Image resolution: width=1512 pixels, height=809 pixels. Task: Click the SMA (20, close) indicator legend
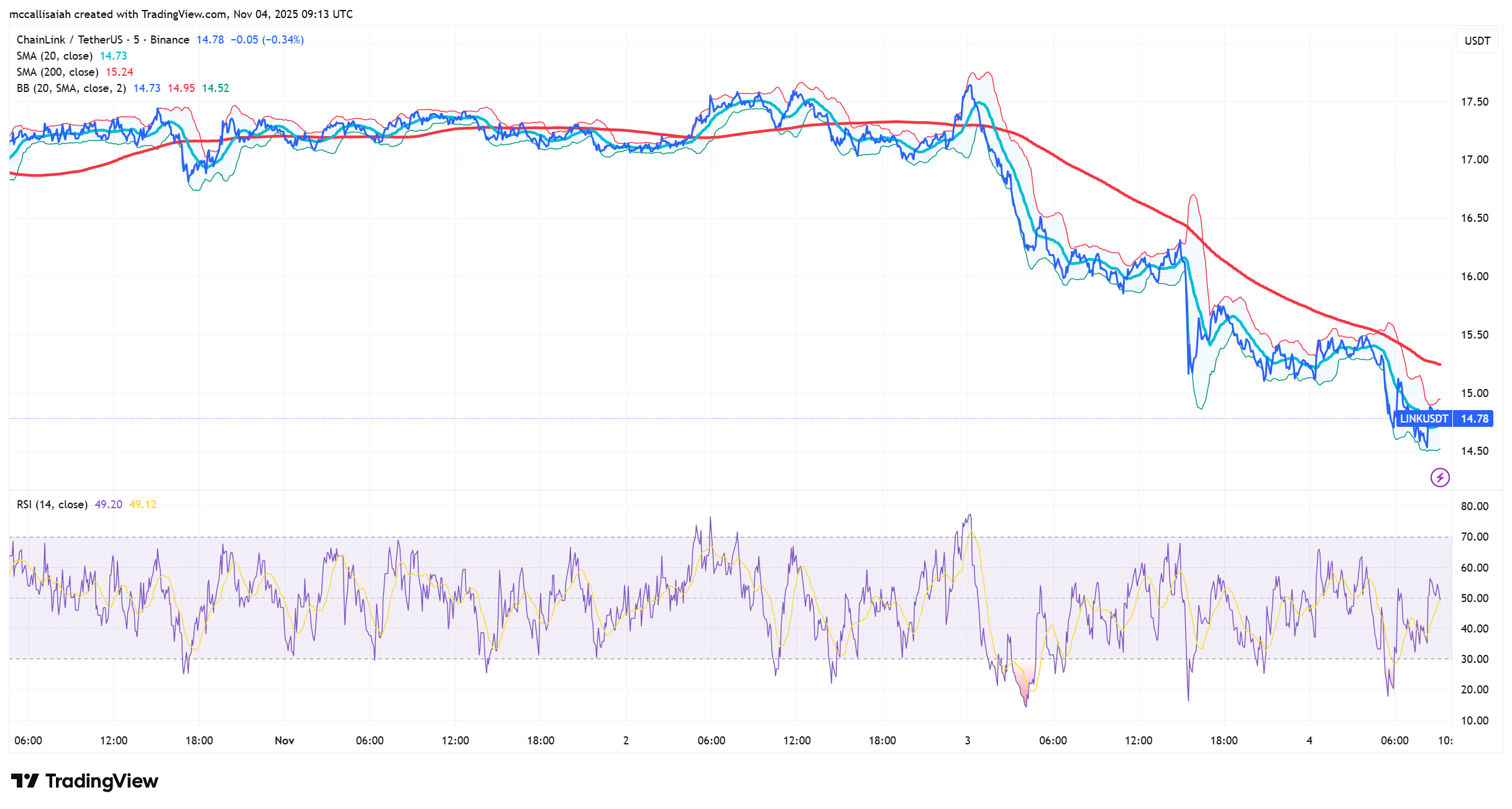[54, 56]
